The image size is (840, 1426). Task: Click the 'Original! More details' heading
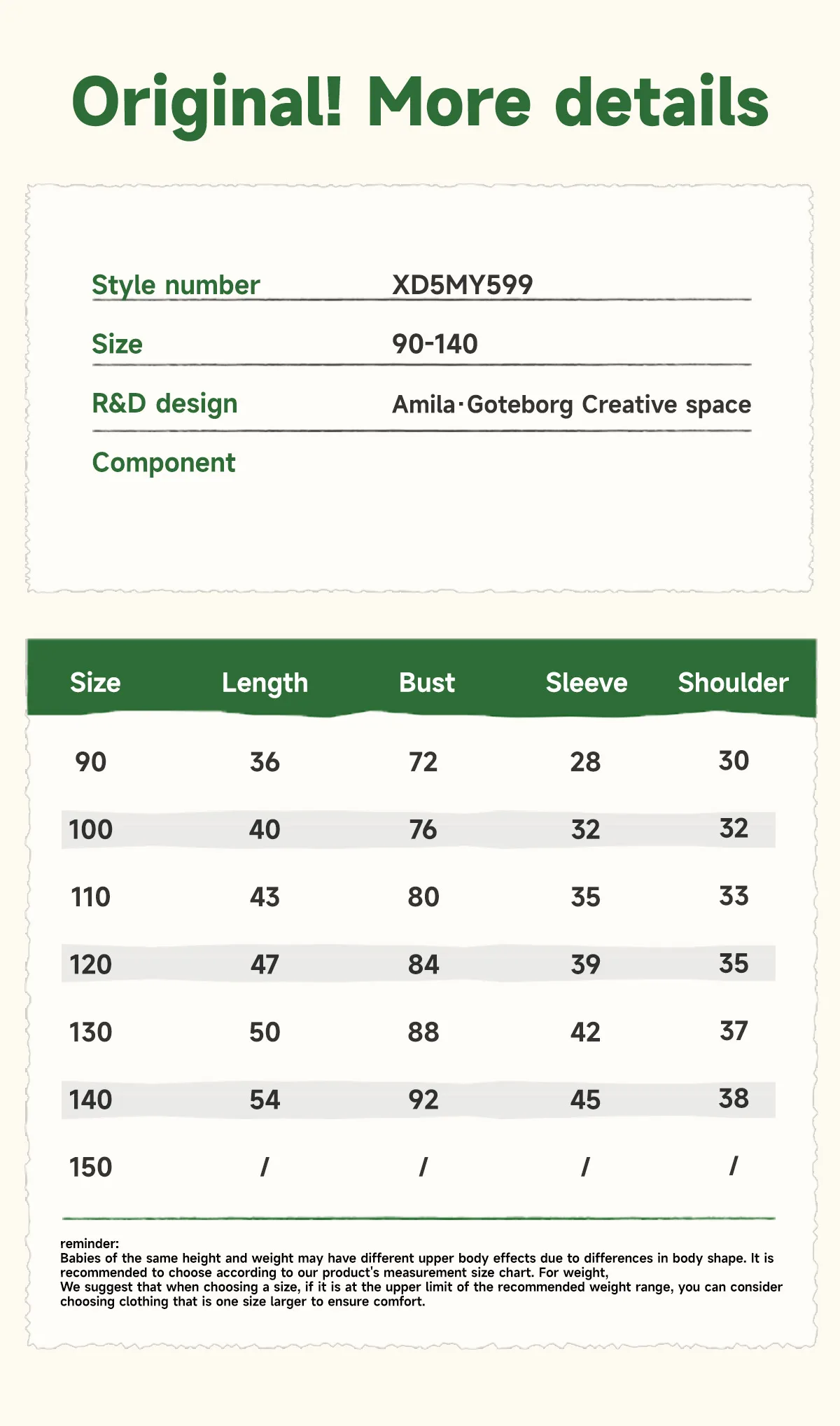coord(420,104)
